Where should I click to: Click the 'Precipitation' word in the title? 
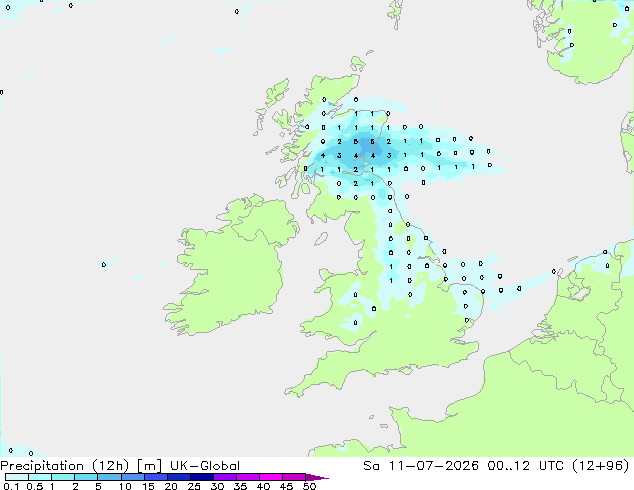(x=42, y=466)
